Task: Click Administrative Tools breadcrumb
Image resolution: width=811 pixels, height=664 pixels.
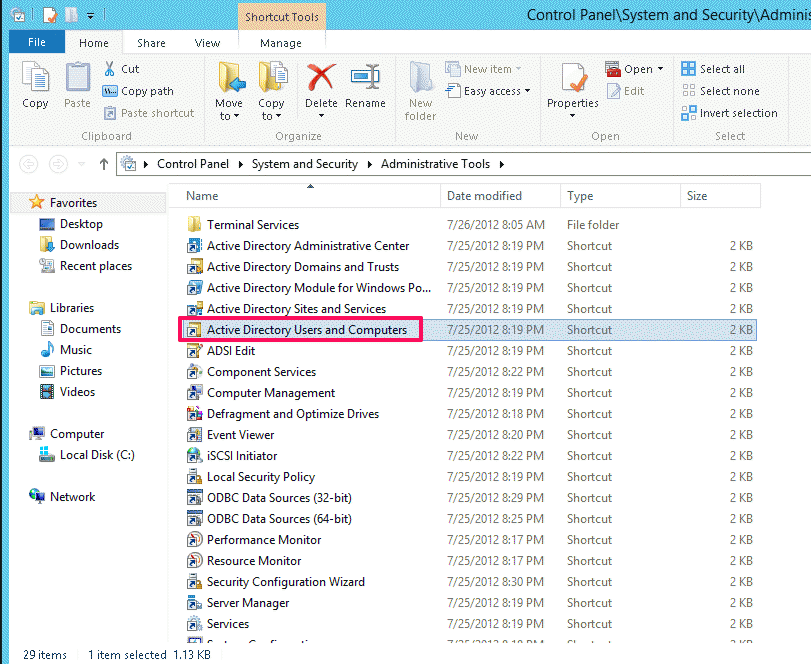Action: point(435,164)
